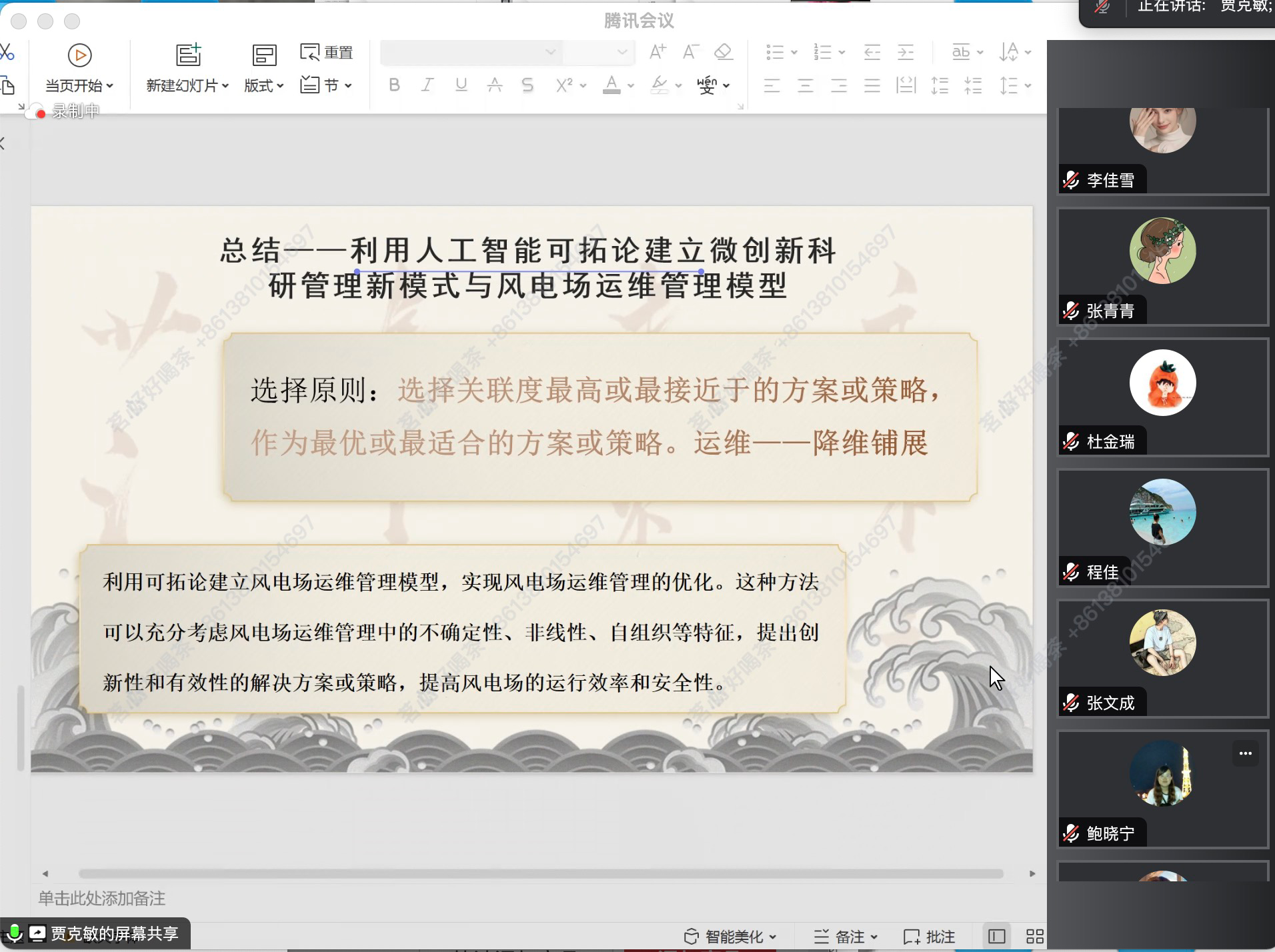This screenshot has height=952, width=1275.
Task: Center align text
Action: tap(806, 85)
